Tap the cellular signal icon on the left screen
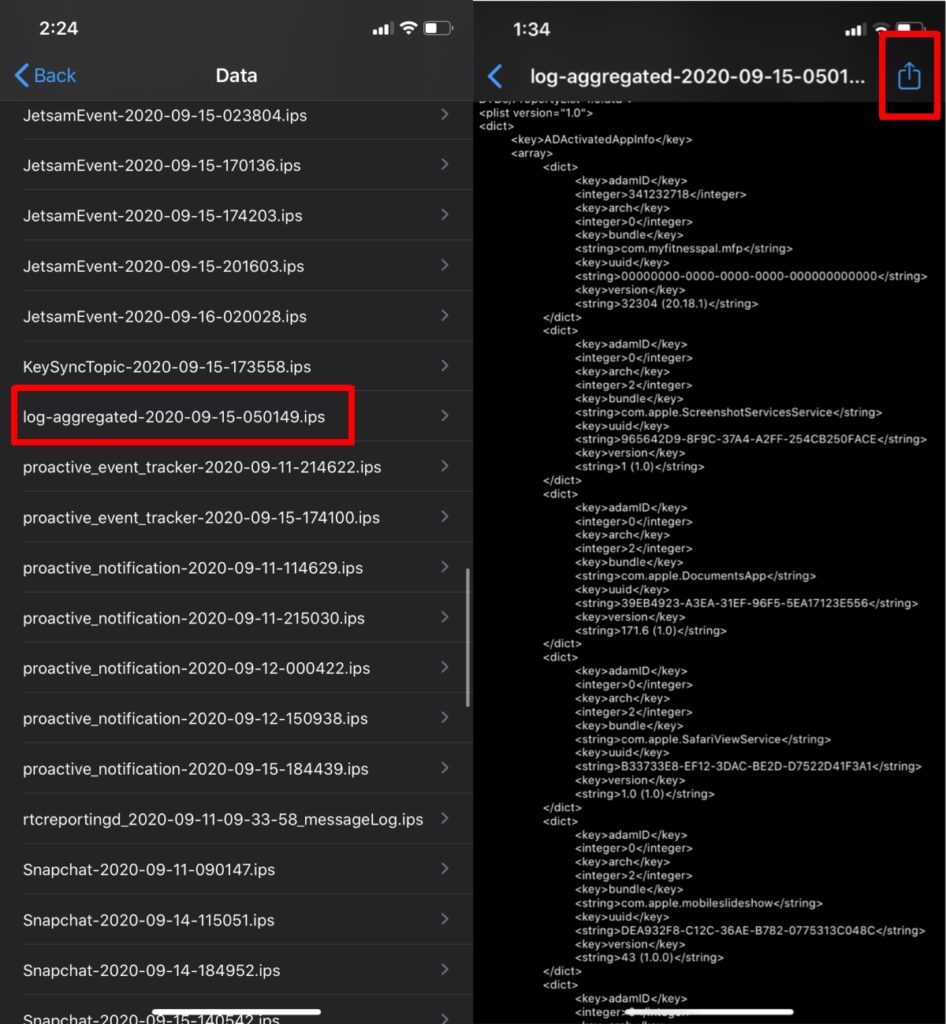 tap(383, 29)
